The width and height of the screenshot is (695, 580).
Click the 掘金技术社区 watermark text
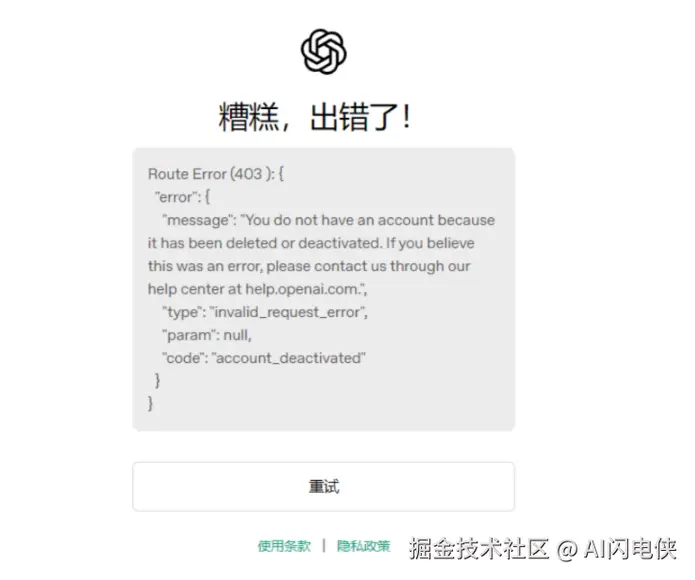pos(479,549)
